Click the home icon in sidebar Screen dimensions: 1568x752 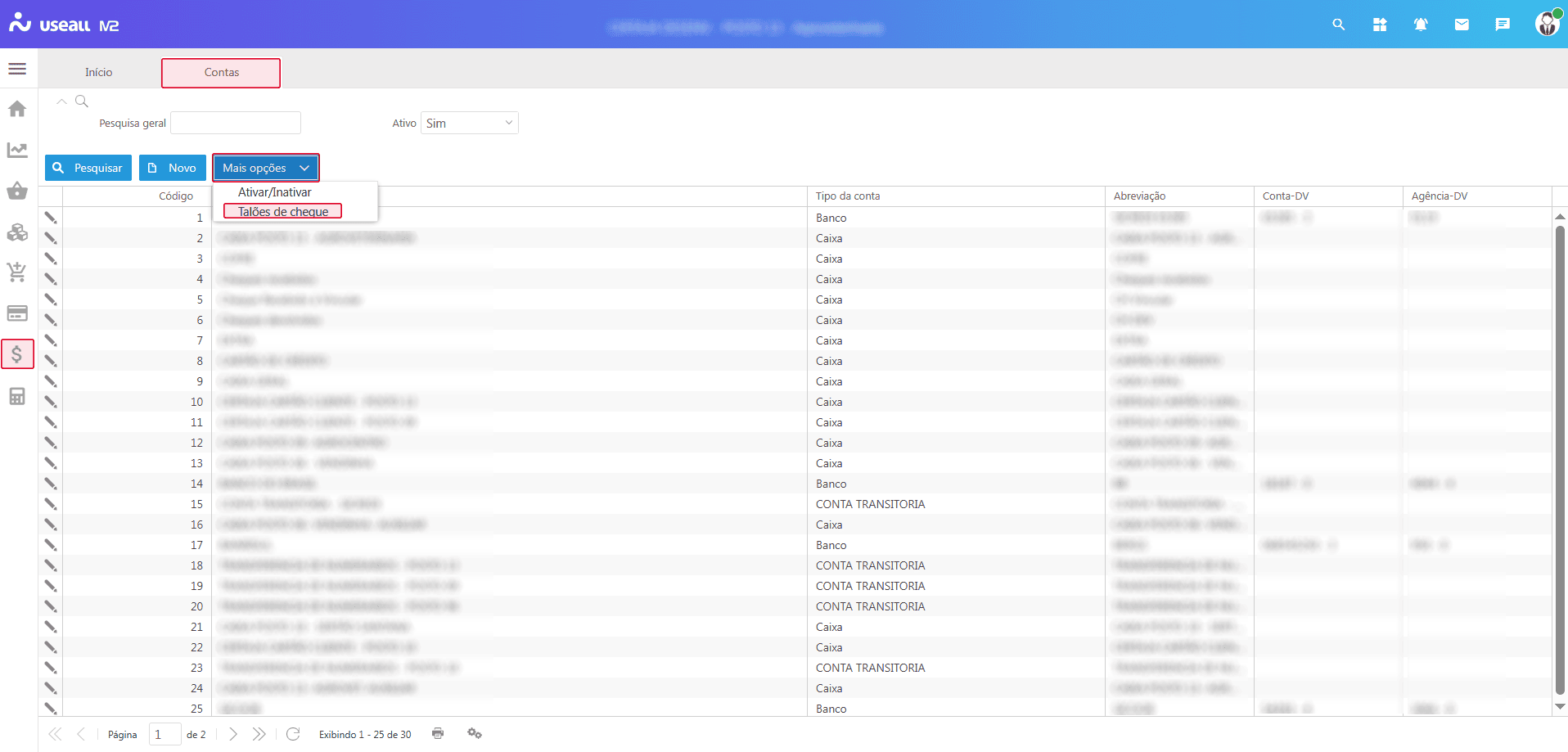(17, 109)
